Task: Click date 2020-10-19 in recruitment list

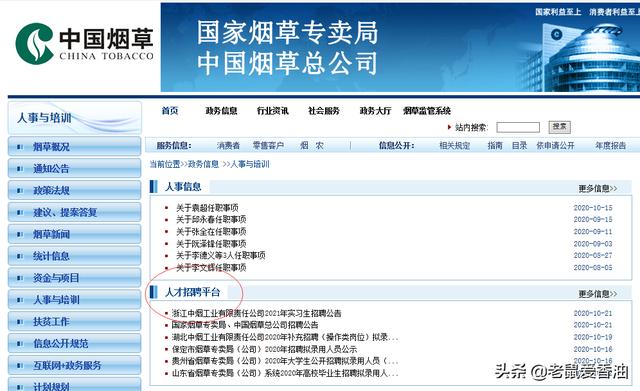Action: click(593, 337)
